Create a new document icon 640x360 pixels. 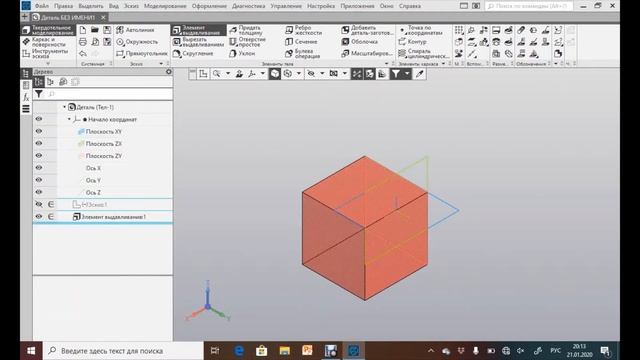pyautogui.click(x=83, y=30)
